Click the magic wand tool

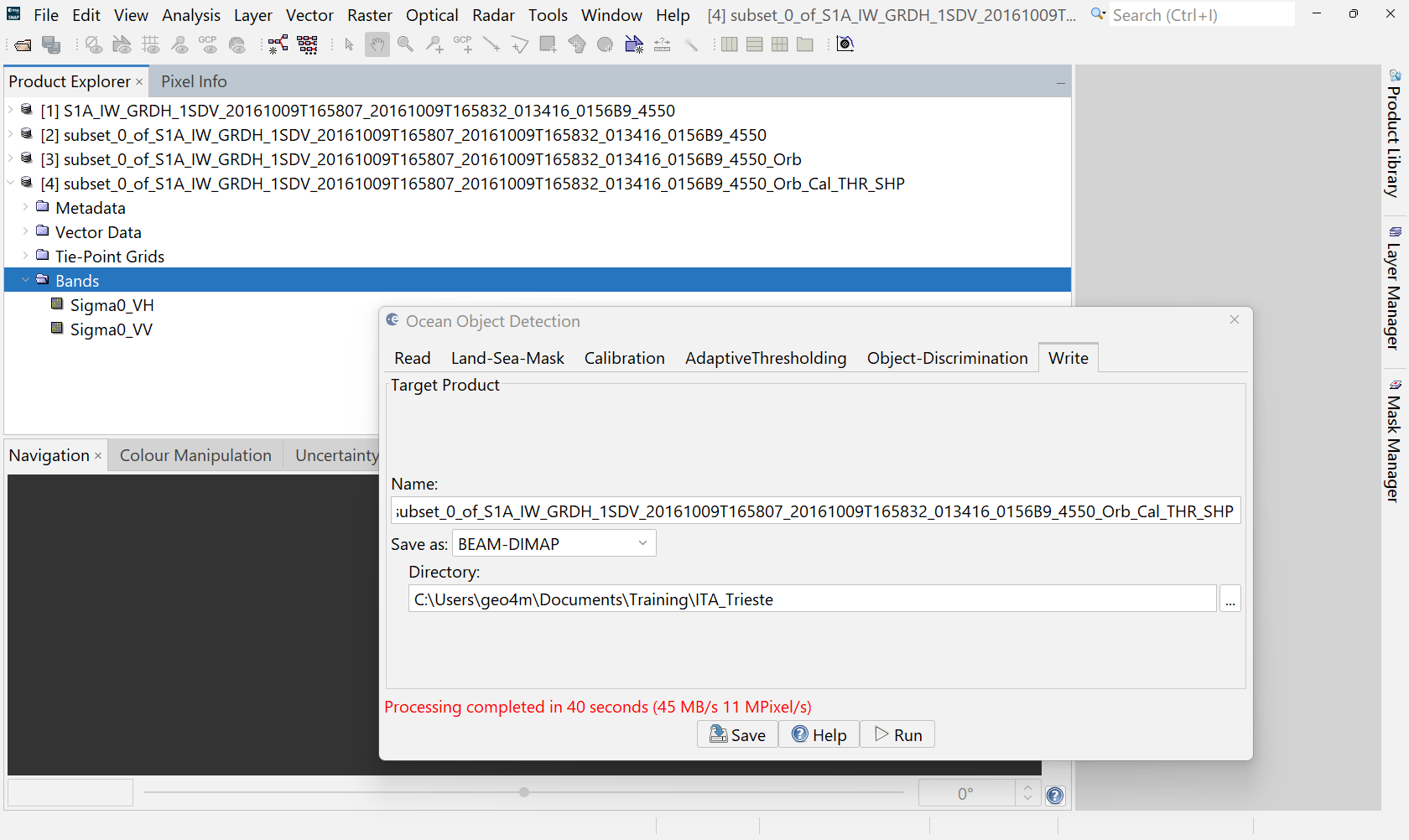pos(691,45)
